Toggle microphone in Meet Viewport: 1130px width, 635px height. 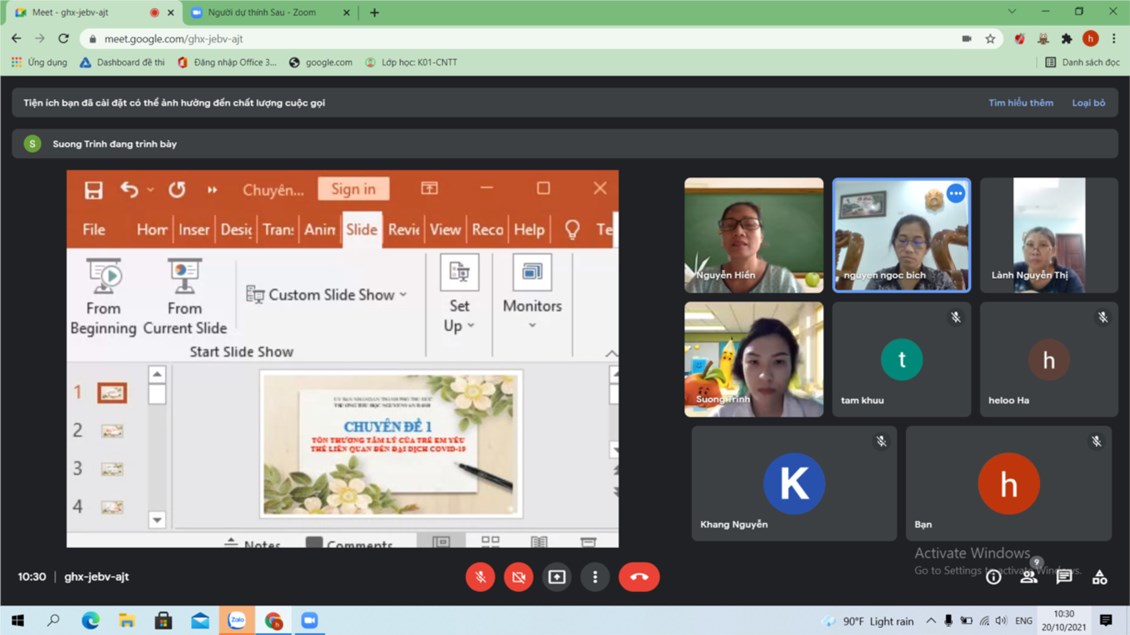pos(480,577)
